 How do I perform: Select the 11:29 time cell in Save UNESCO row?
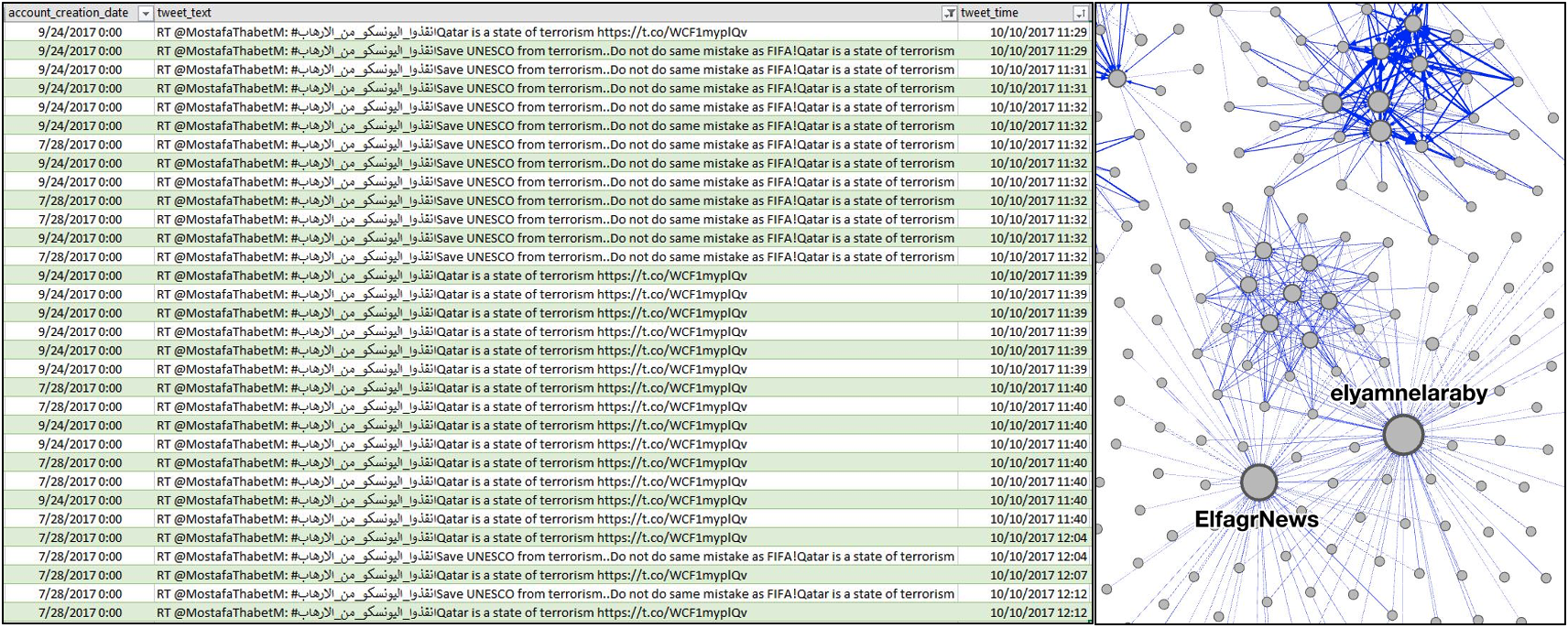1038,51
